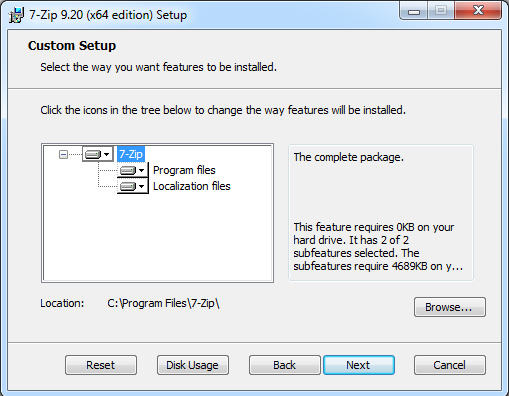Open dropdown arrow beside 7-Zip feature
This screenshot has width=509, height=396.
(x=107, y=154)
